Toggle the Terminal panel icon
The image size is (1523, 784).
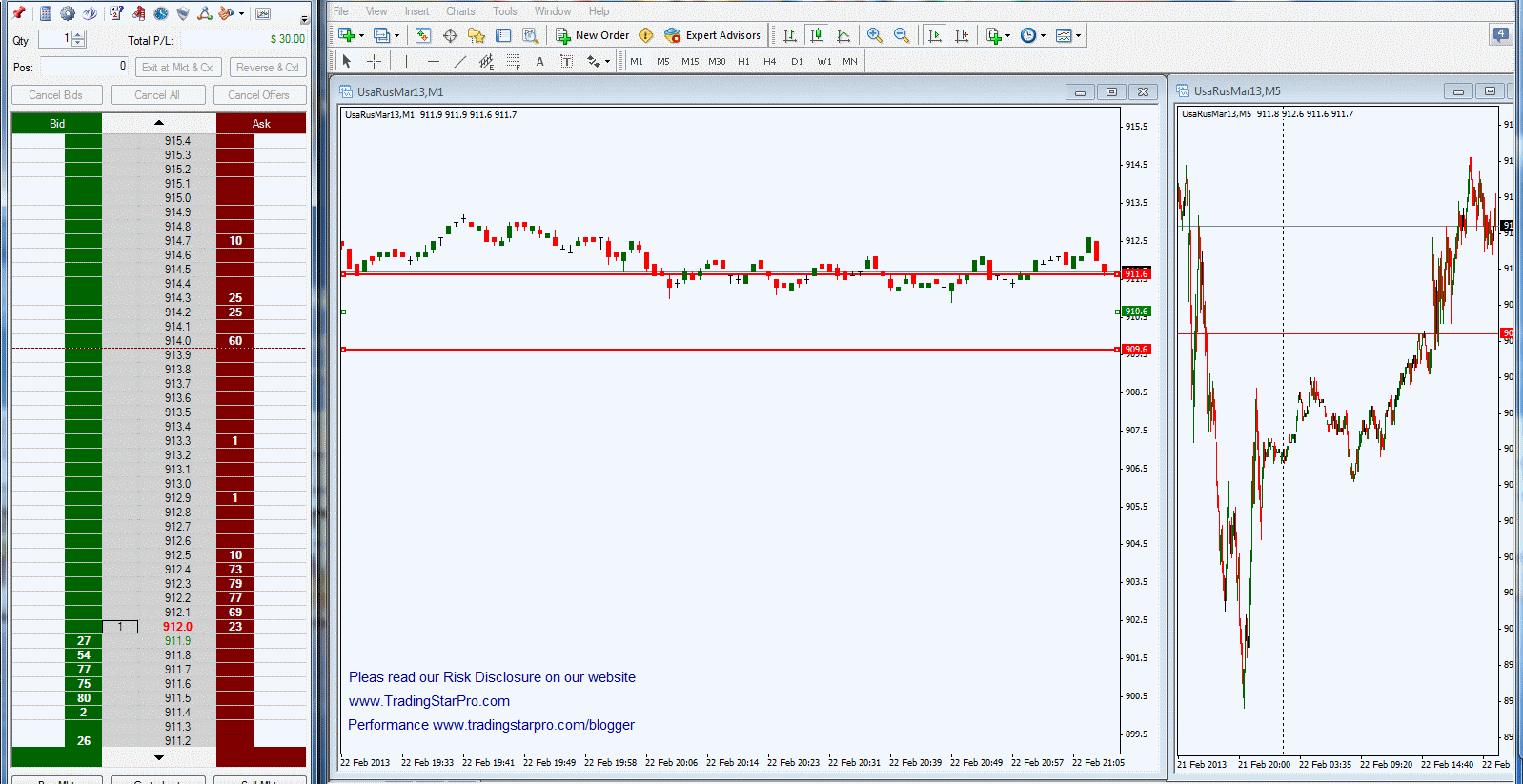[503, 35]
